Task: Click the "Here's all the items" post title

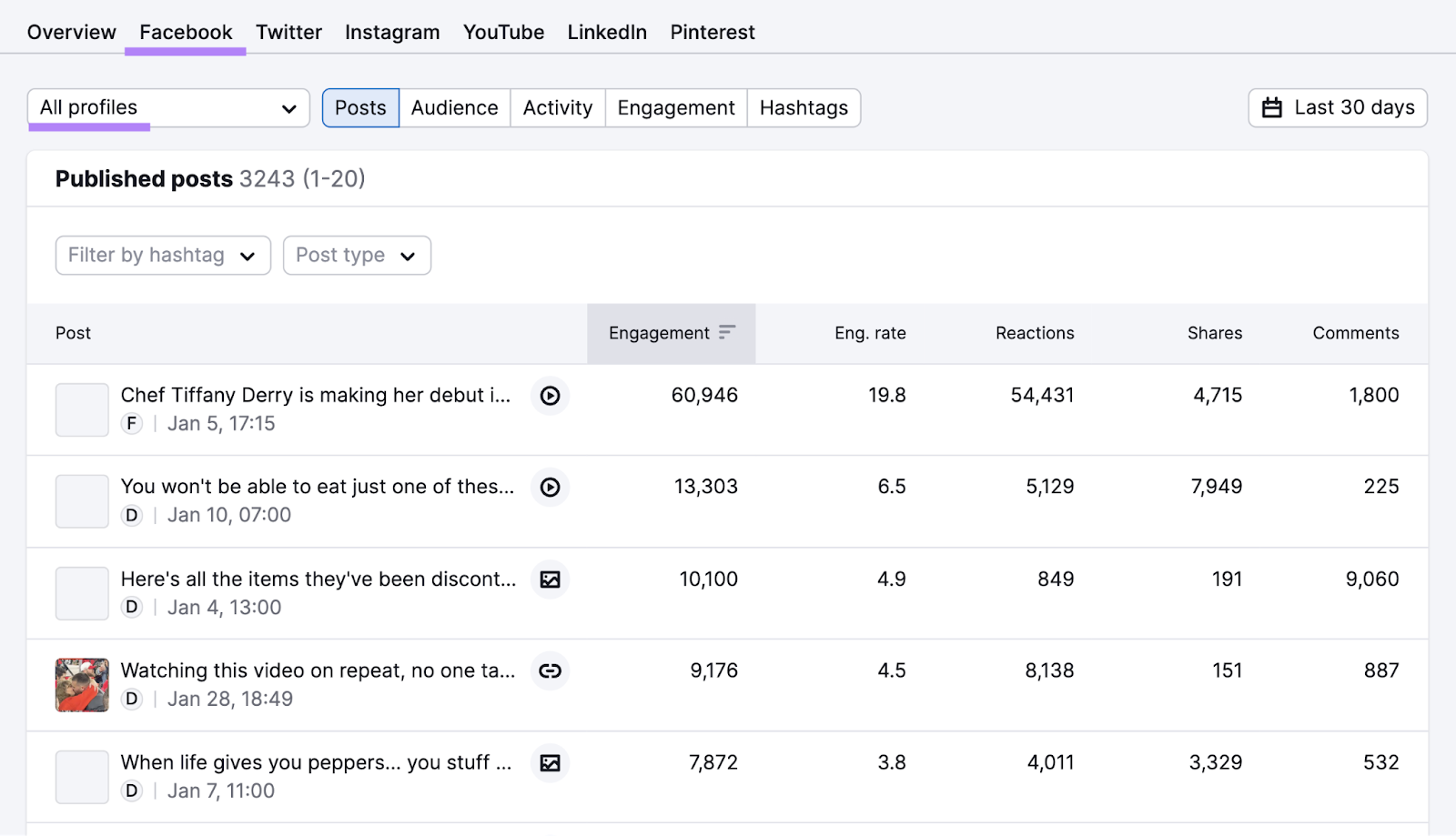Action: coord(316,579)
